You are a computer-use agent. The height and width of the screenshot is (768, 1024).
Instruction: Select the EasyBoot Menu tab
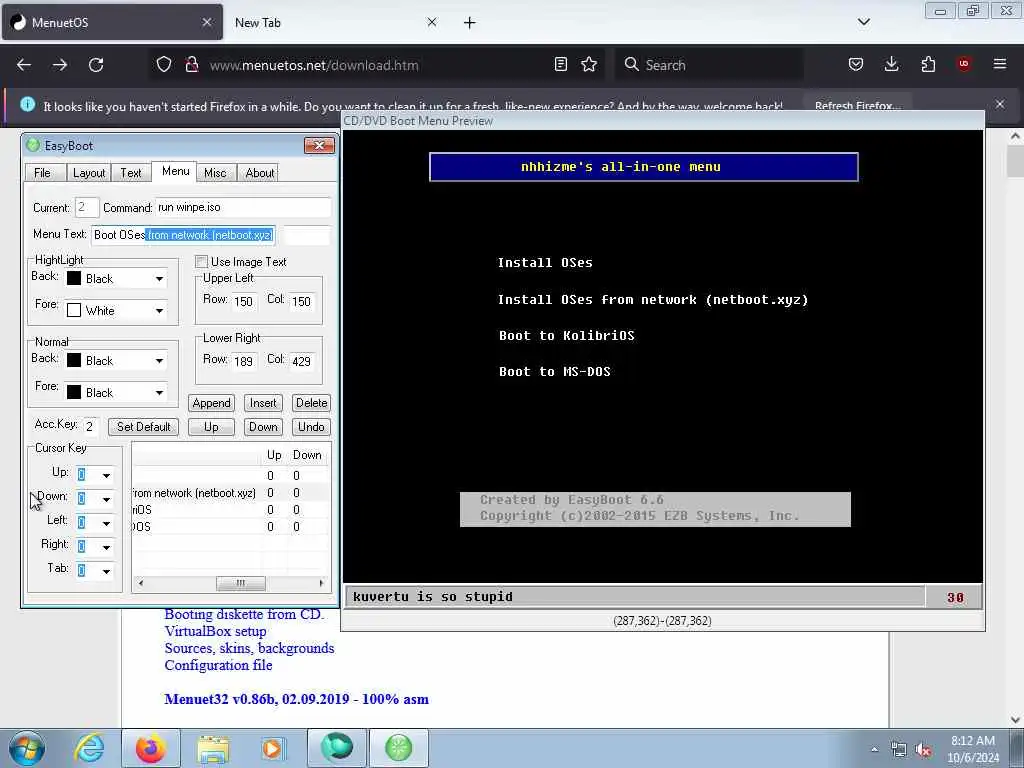(x=176, y=171)
